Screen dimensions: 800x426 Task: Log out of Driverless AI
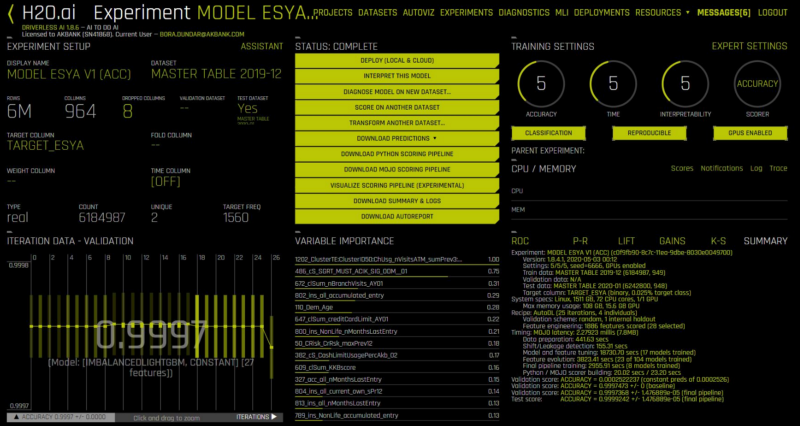(772, 13)
